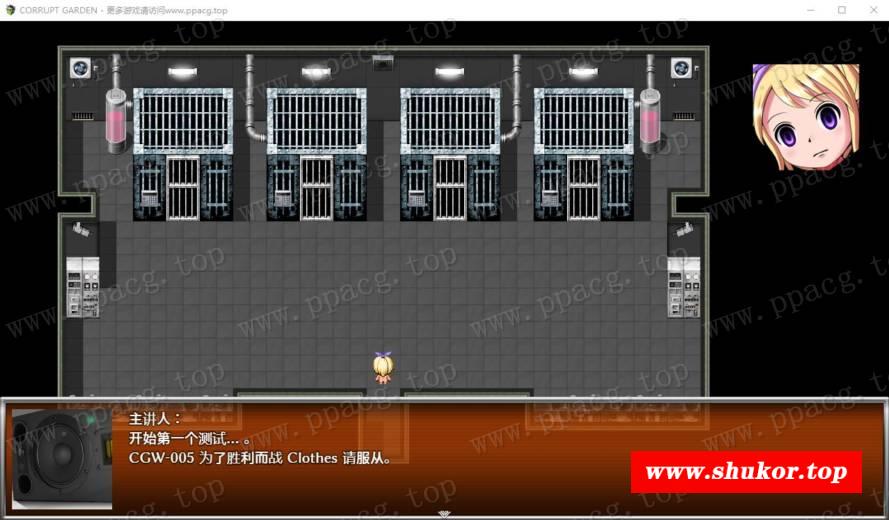Open the www.shukor.top red banner link
Viewport: 889px width, 520px height.
click(x=746, y=472)
